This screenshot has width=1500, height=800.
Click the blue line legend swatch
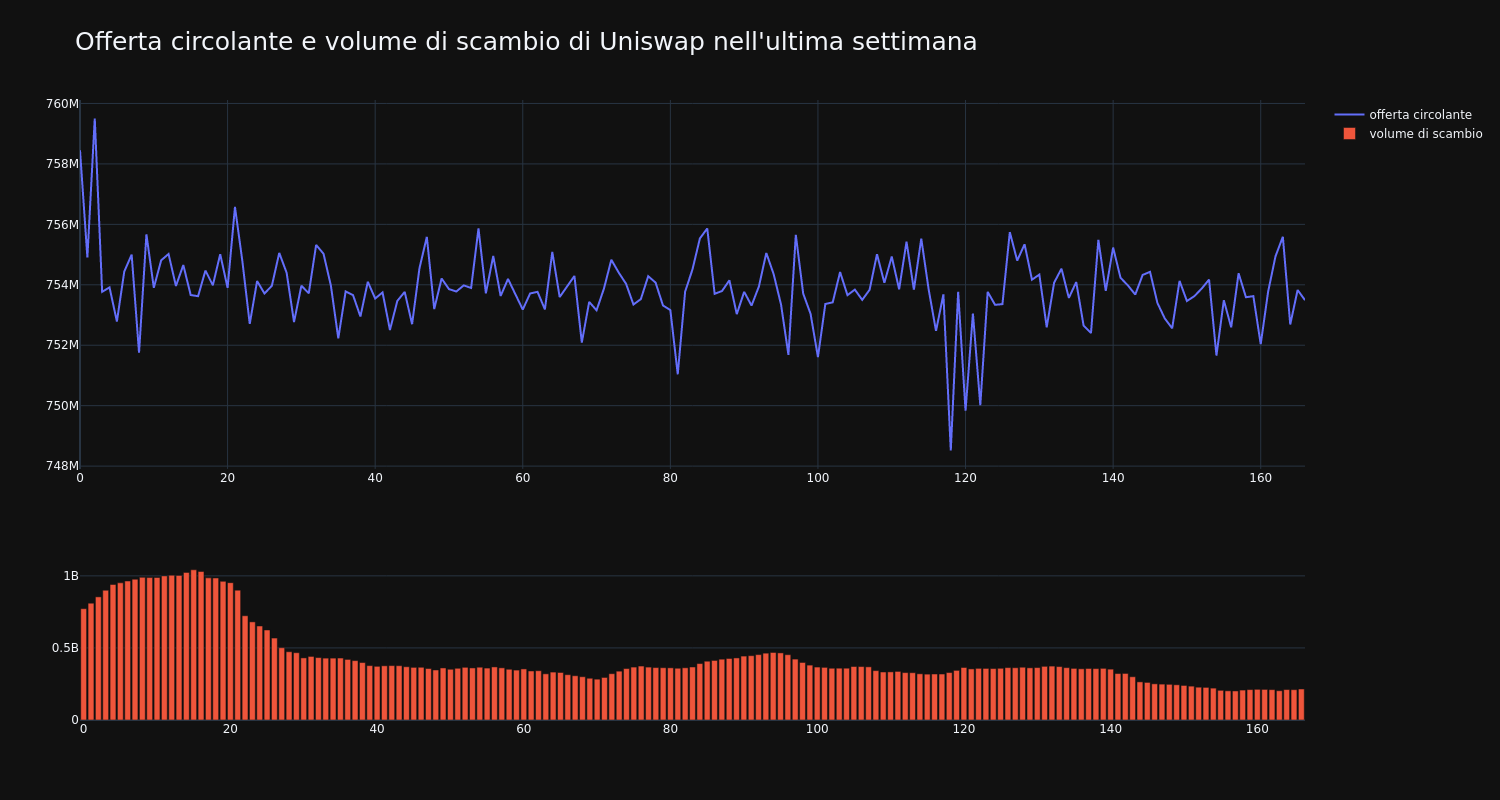pos(1349,115)
